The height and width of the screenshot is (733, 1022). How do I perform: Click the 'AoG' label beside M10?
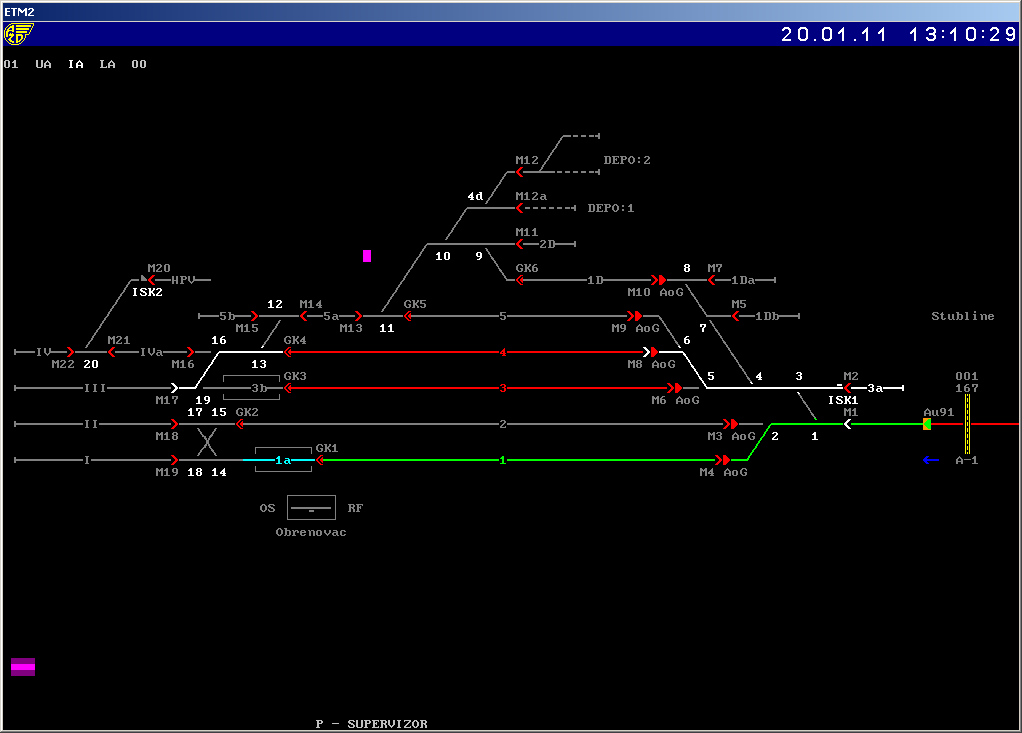click(x=671, y=293)
